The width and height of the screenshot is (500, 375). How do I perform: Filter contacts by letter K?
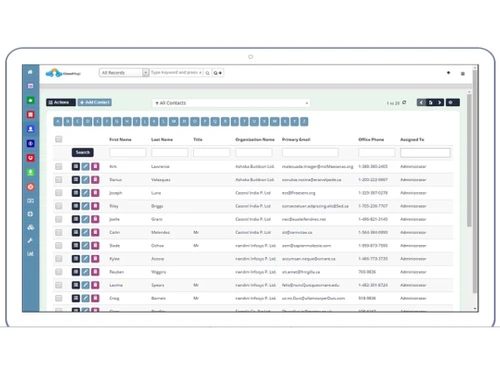click(x=154, y=122)
